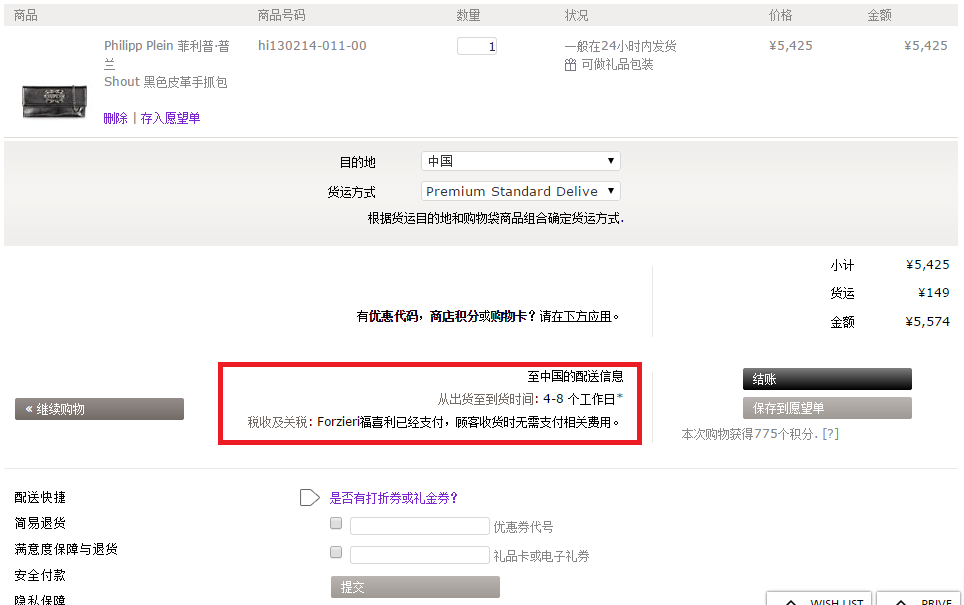Click the 简易退货 info item
The height and width of the screenshot is (605, 964).
(x=40, y=523)
